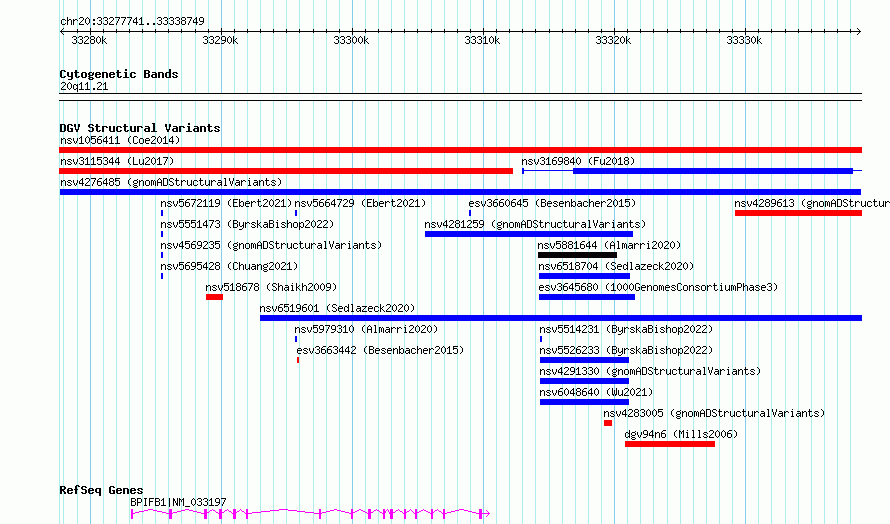Screen dimensions: 890x524
Task: Click the 20q11.21 band label
Action: point(84,86)
